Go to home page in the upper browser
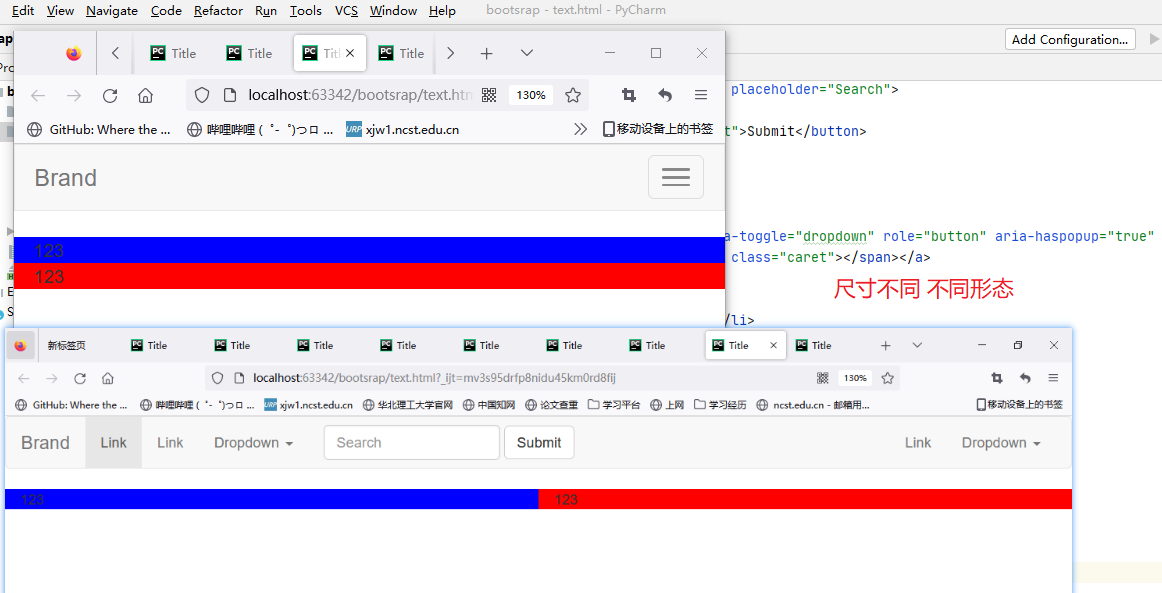 (146, 95)
